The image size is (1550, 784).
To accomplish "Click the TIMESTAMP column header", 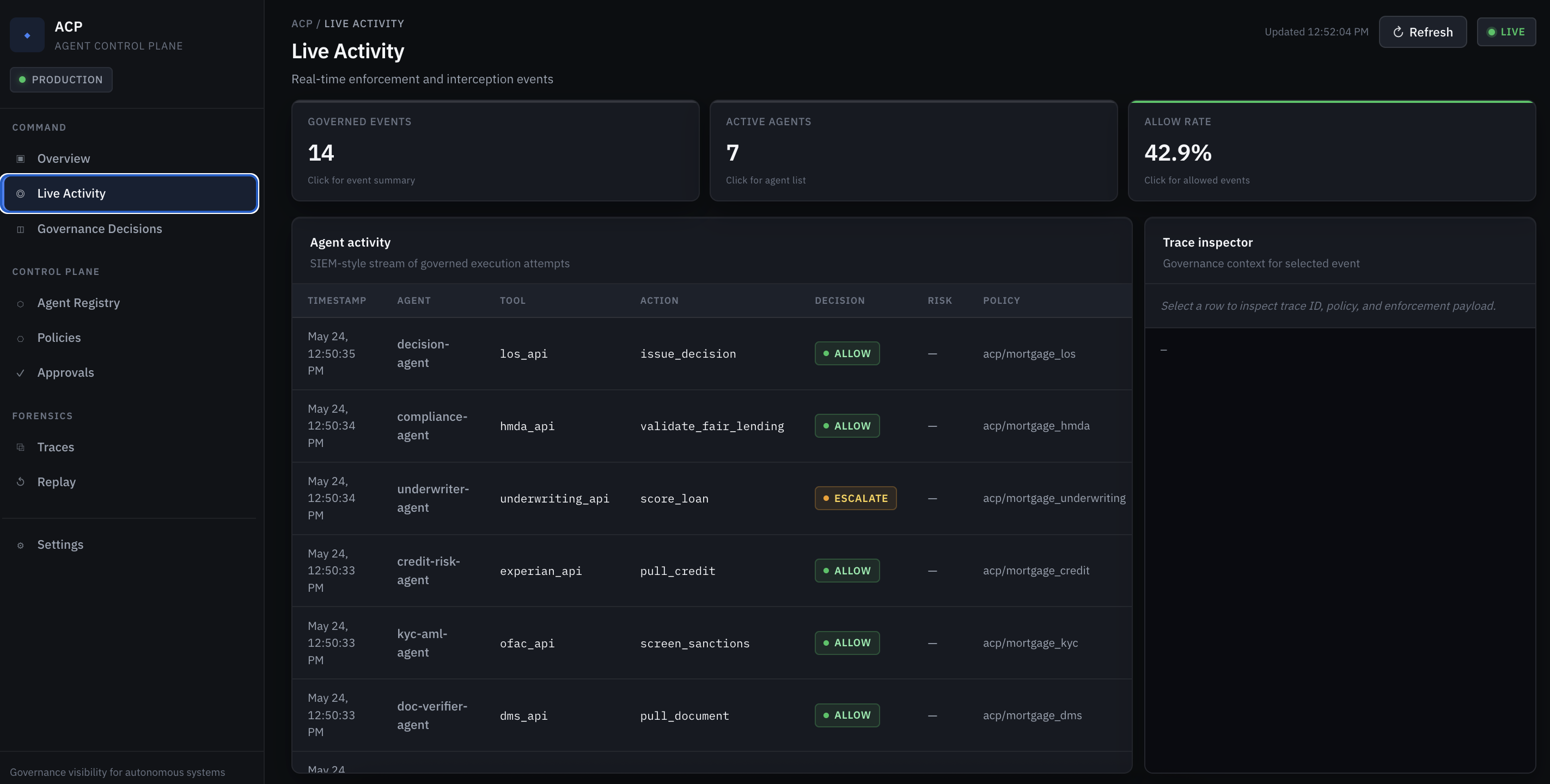I will coord(337,300).
